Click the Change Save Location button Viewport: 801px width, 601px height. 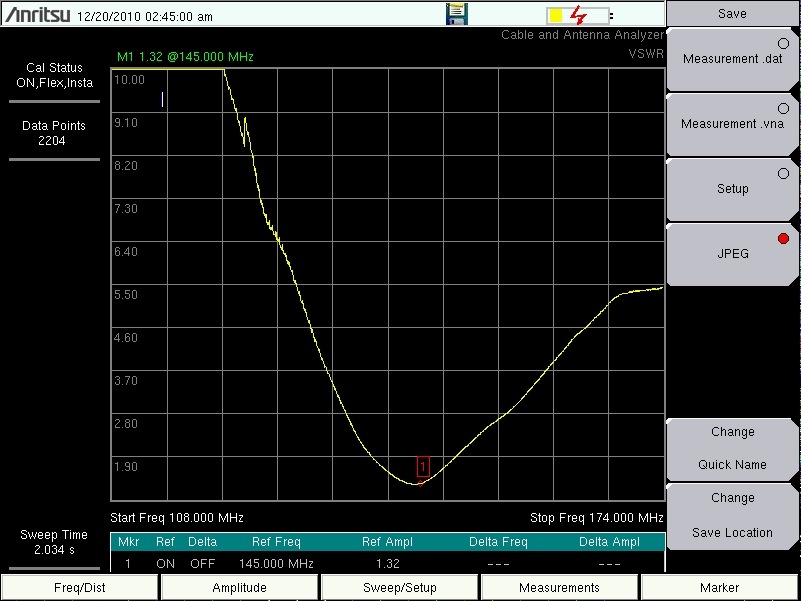click(732, 515)
